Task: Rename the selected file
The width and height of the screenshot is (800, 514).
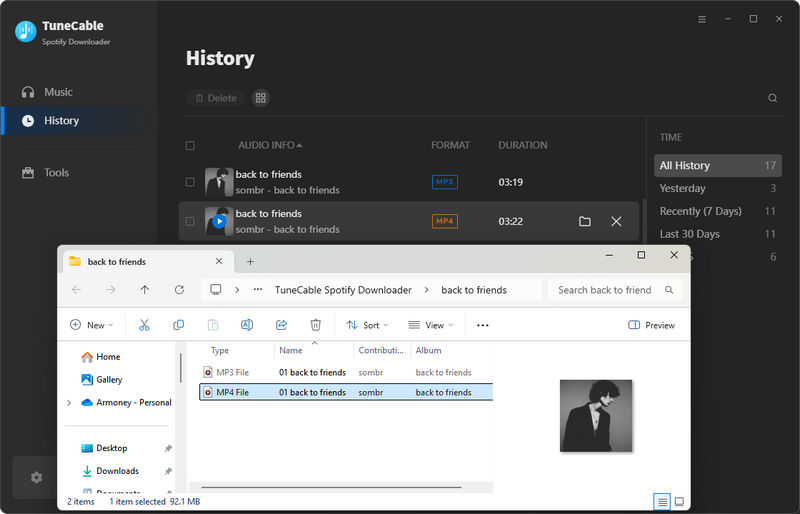Action: pos(247,325)
